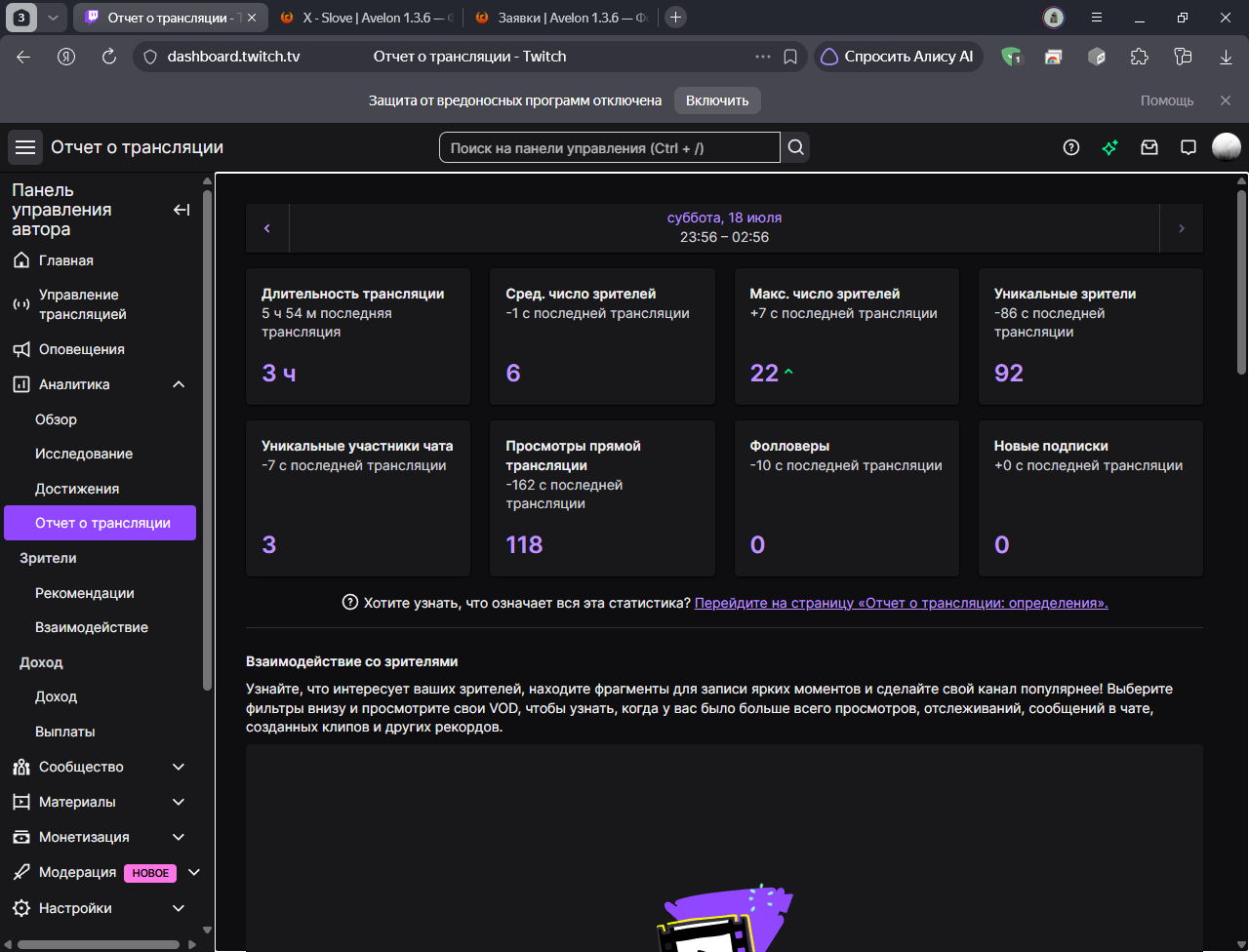1249x952 pixels.
Task: Open the tab group dropdown chevron
Action: [53, 18]
